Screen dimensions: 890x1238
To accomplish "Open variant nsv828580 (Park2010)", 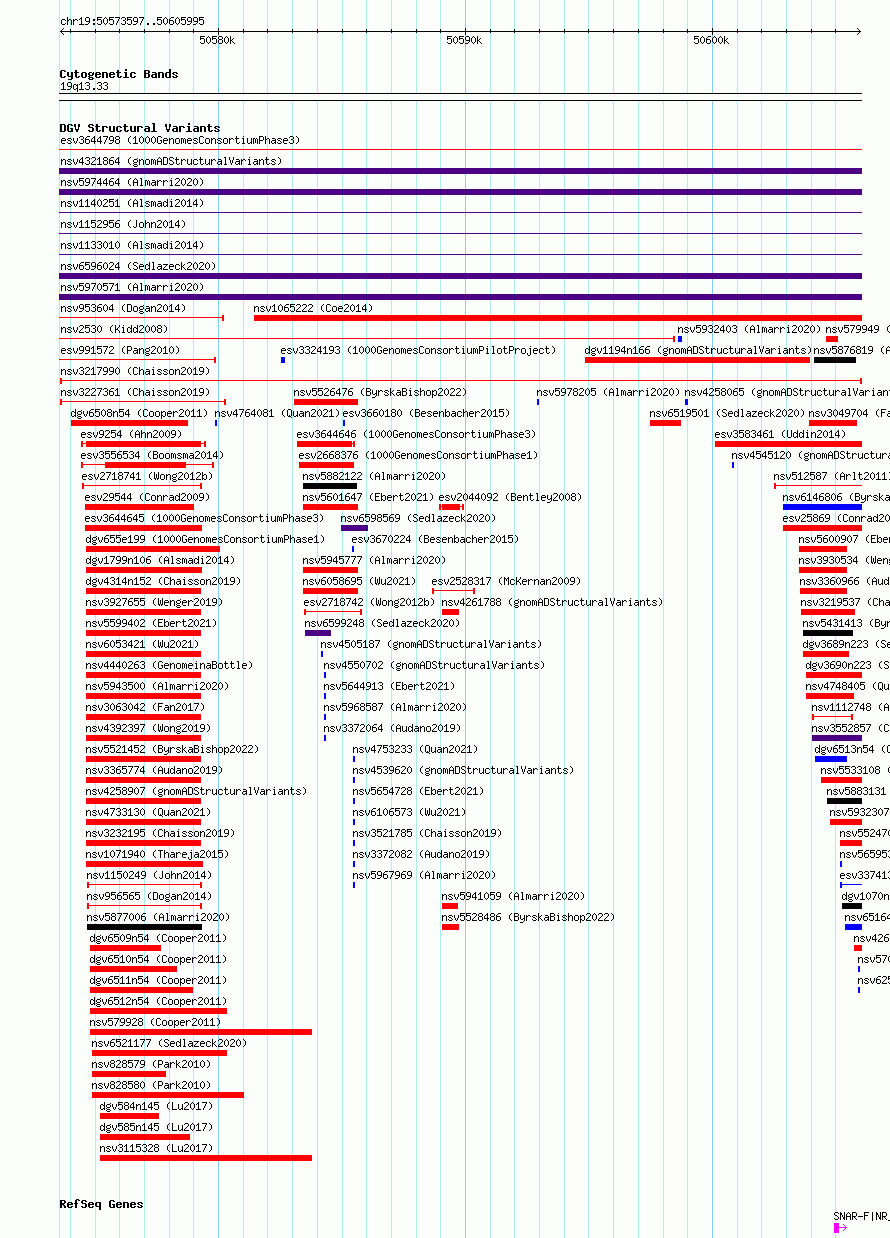I will (x=151, y=1085).
